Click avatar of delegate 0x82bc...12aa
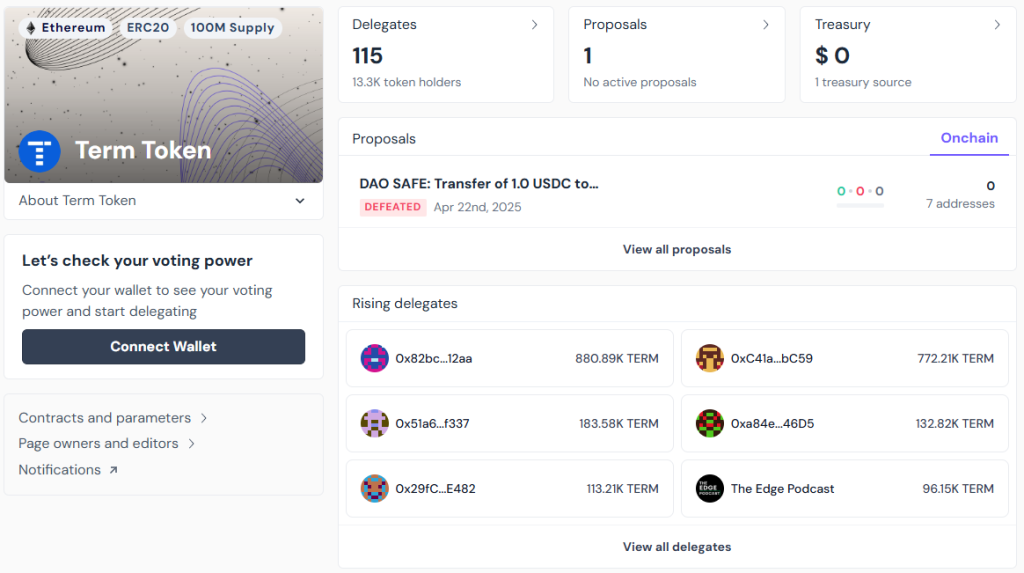The width and height of the screenshot is (1024, 573). (x=374, y=358)
